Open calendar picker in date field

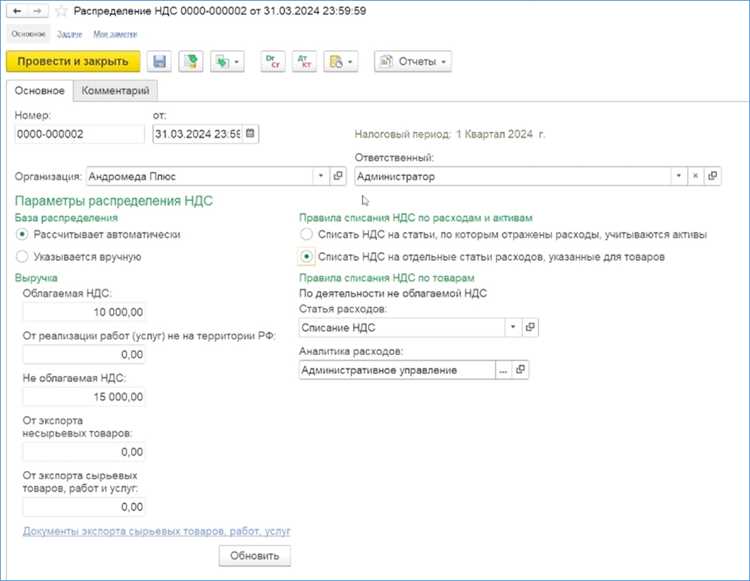[x=250, y=133]
